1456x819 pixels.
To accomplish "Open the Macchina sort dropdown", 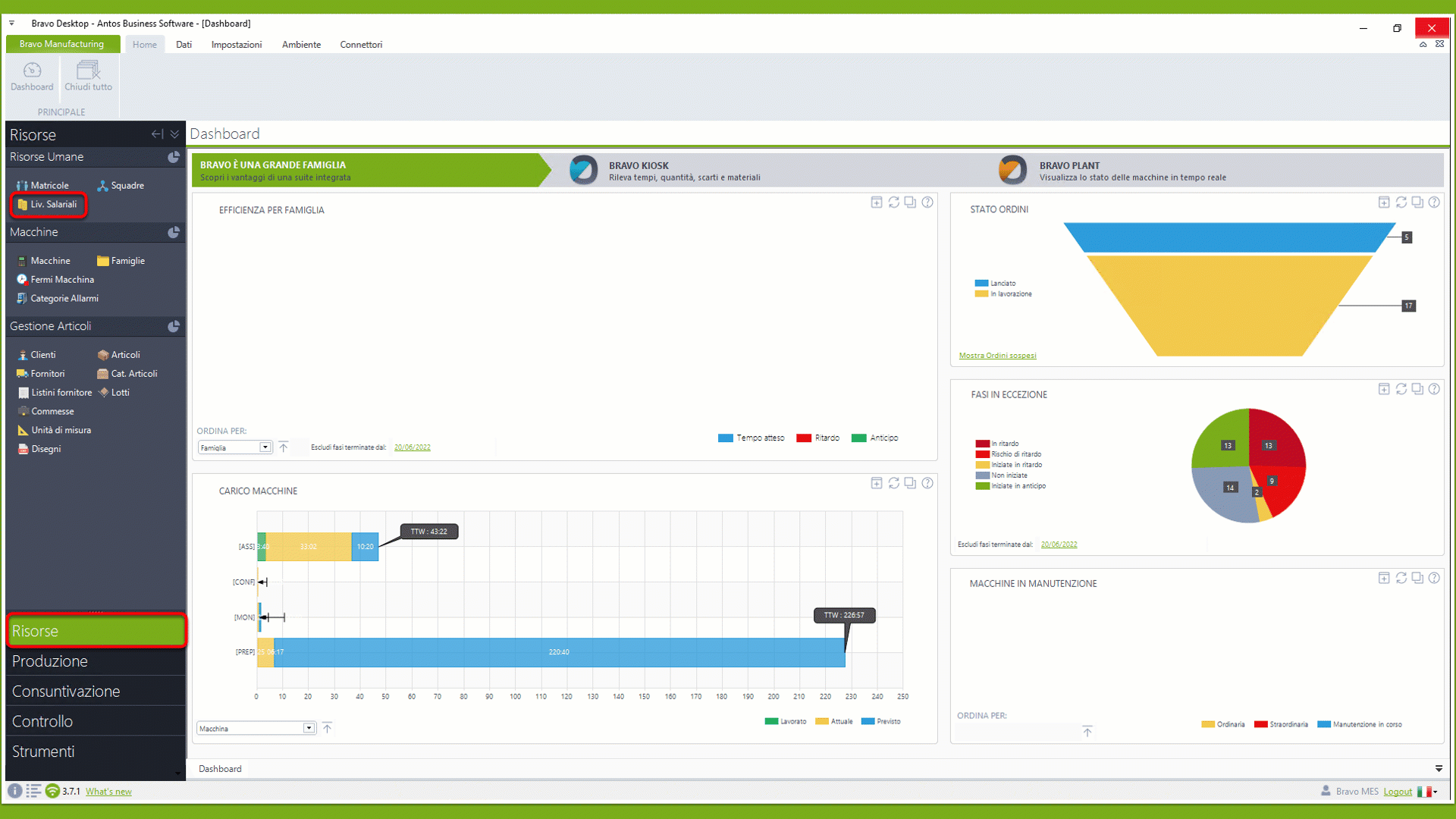I will point(309,728).
